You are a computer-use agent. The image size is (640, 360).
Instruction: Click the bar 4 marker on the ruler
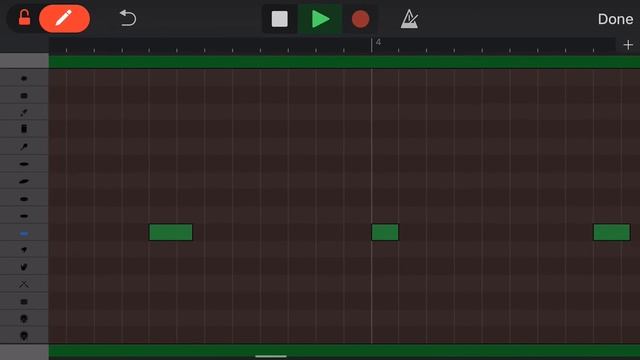pyautogui.click(x=378, y=42)
